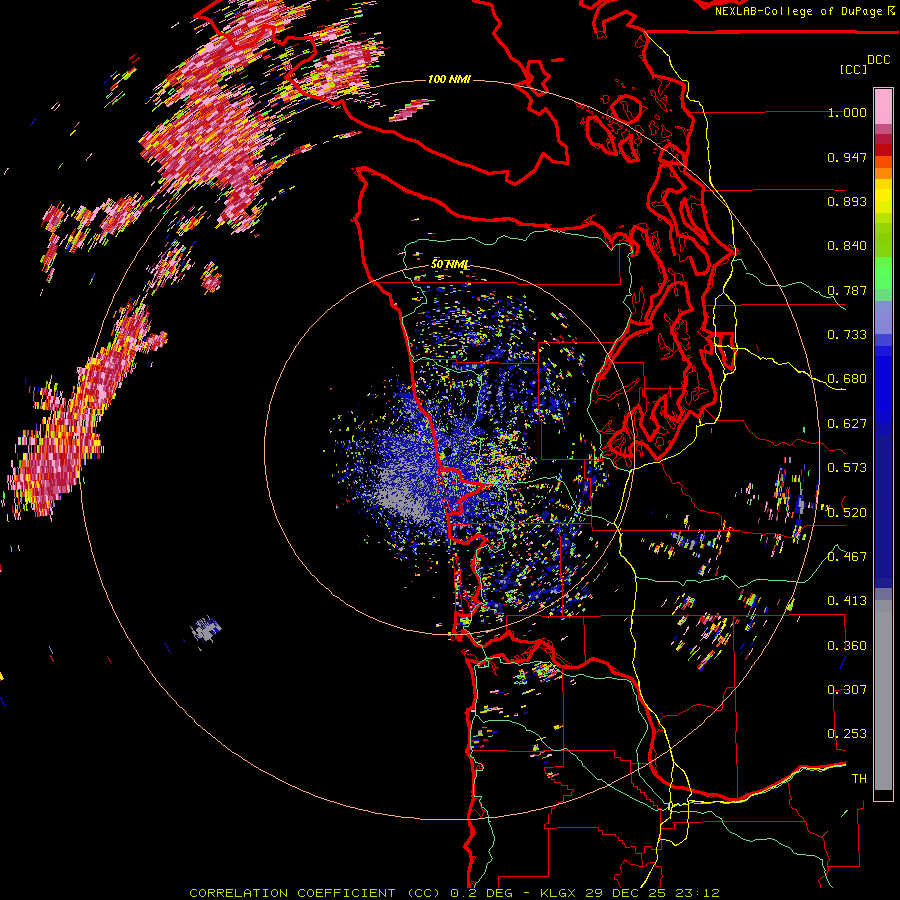Select the 0.520 legend value
This screenshot has width=900, height=900.
tap(847, 513)
